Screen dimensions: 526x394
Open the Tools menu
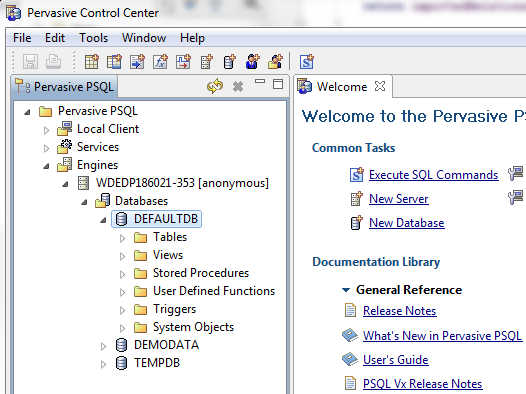point(93,38)
